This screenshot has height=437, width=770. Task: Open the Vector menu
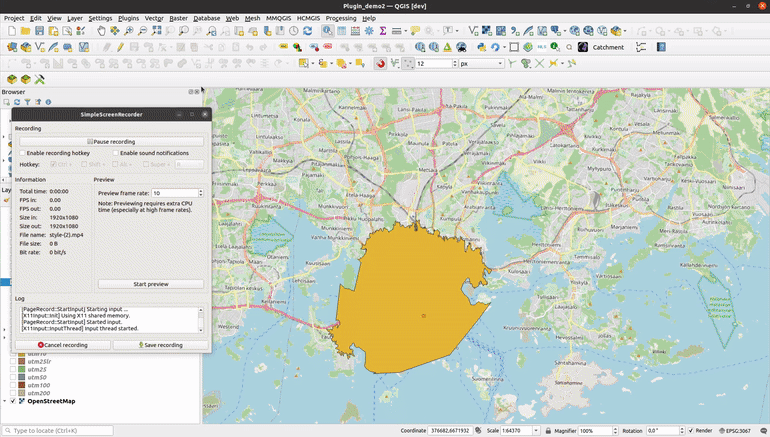coord(154,18)
